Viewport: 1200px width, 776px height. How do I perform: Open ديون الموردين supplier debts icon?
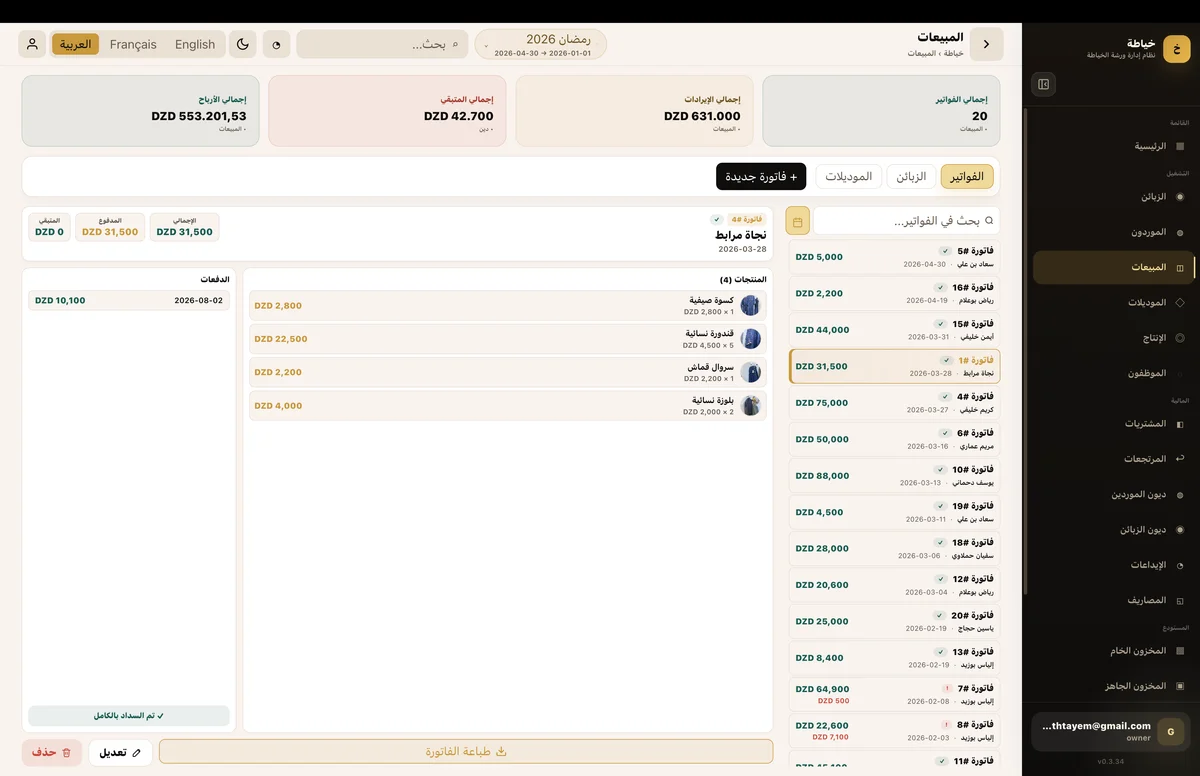[1180, 494]
